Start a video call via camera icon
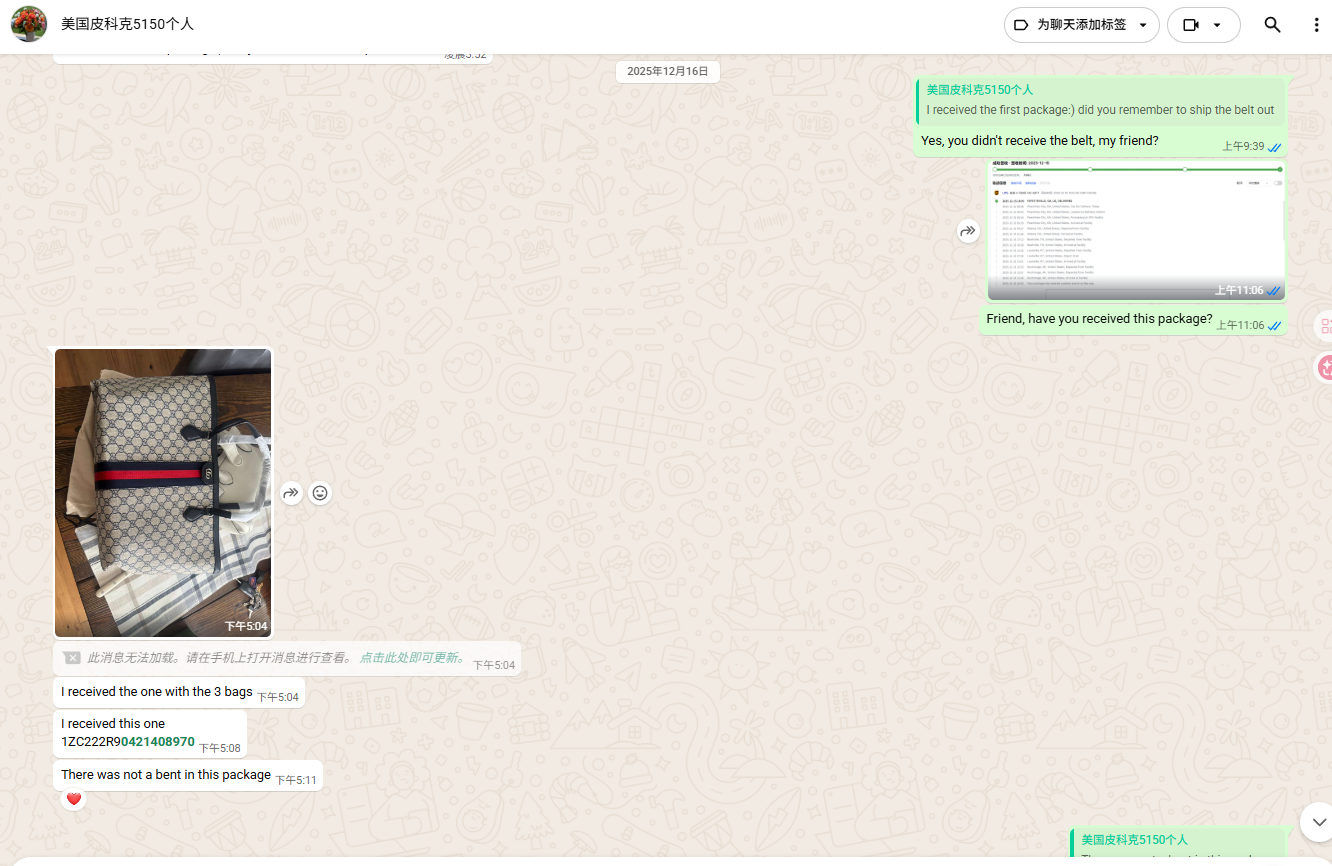1332x866 pixels. 1190,25
